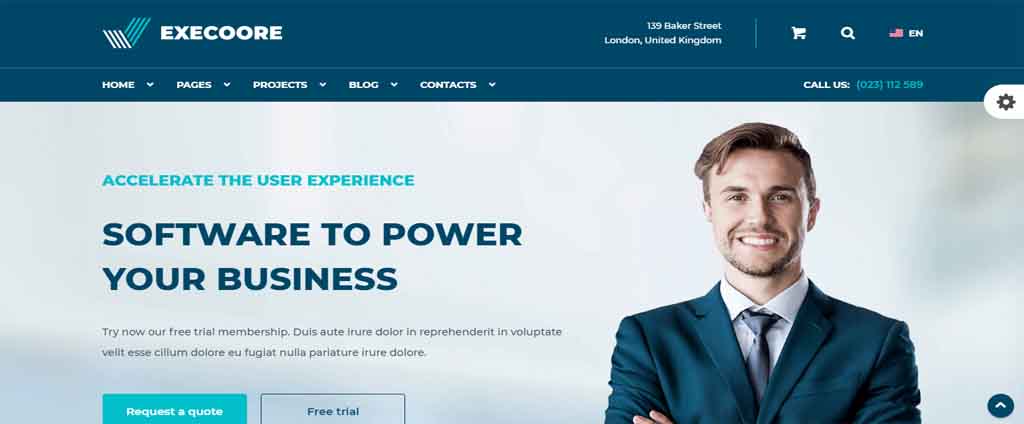Expand the Home menu chevron
Screen dimensions: 1024x424
click(150, 84)
